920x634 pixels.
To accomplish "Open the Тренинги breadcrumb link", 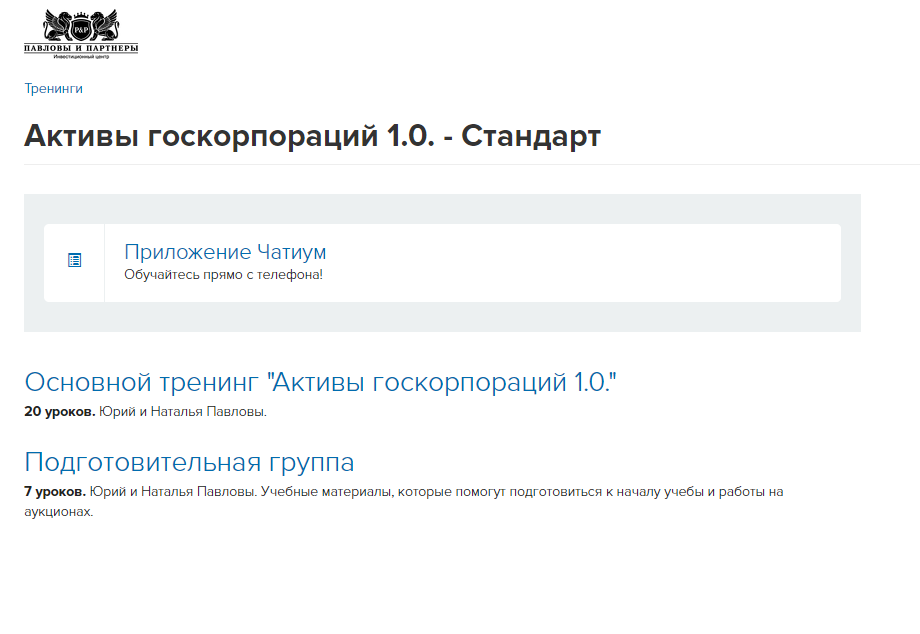I will (52, 88).
